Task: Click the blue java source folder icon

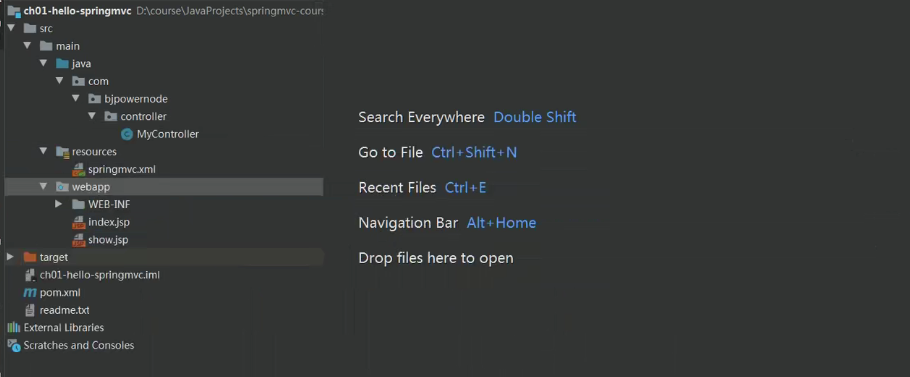Action: click(x=62, y=63)
